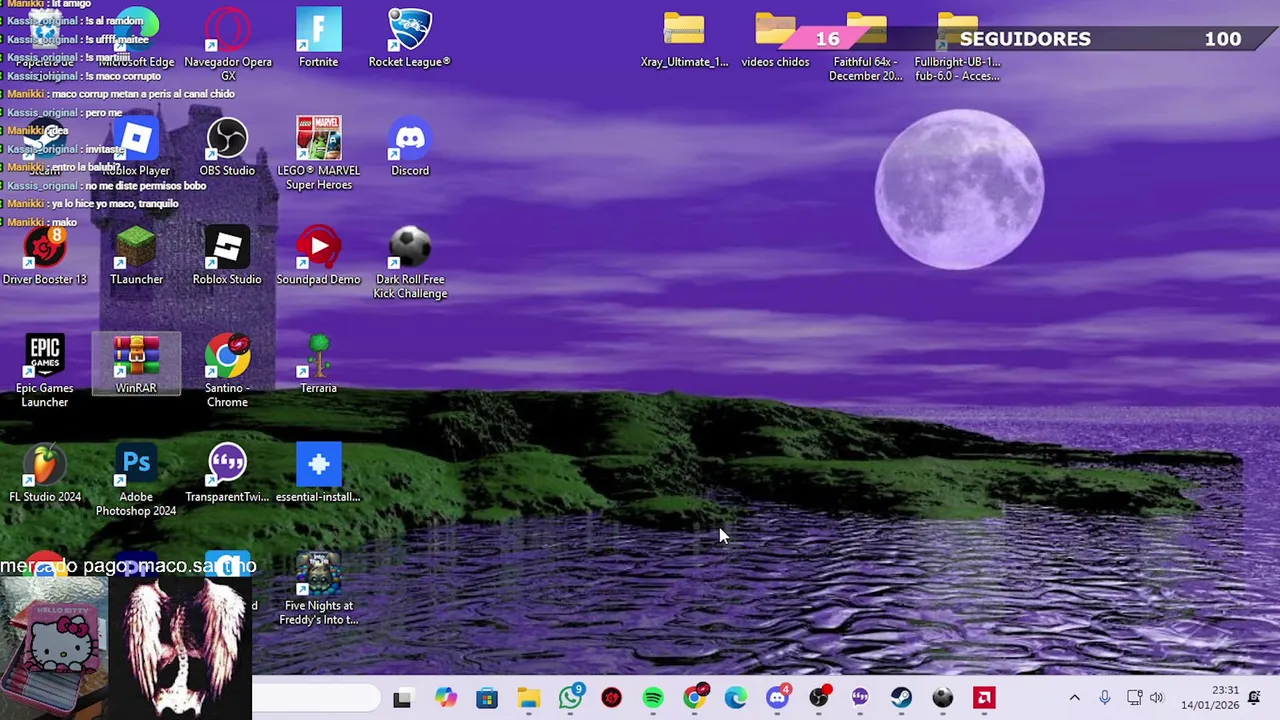This screenshot has height=720, width=1280.
Task: Select the OBS Studio desktop icon
Action: pyautogui.click(x=227, y=148)
